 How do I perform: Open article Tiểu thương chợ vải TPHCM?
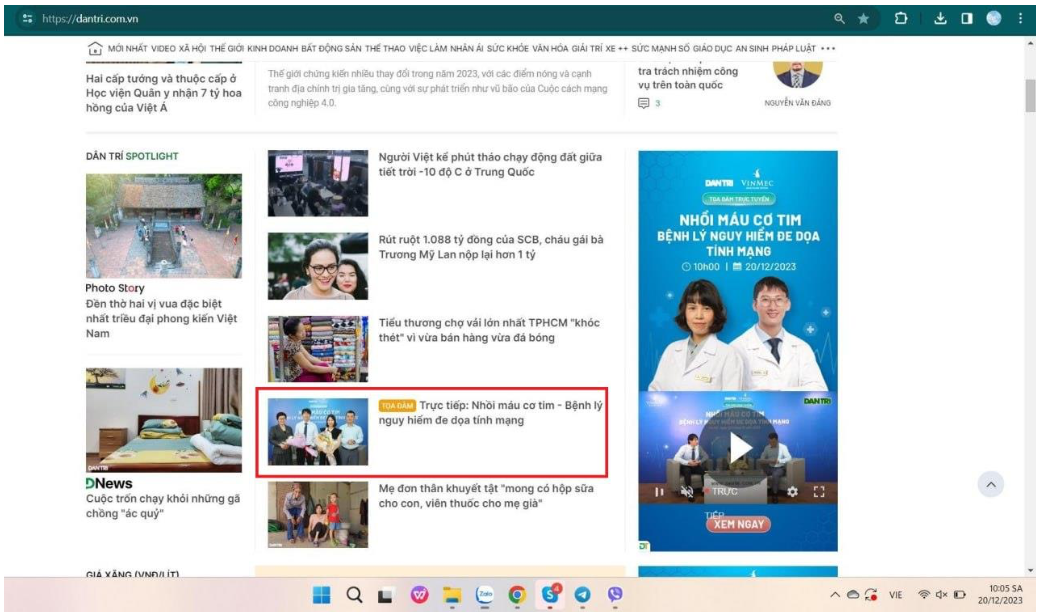point(489,330)
